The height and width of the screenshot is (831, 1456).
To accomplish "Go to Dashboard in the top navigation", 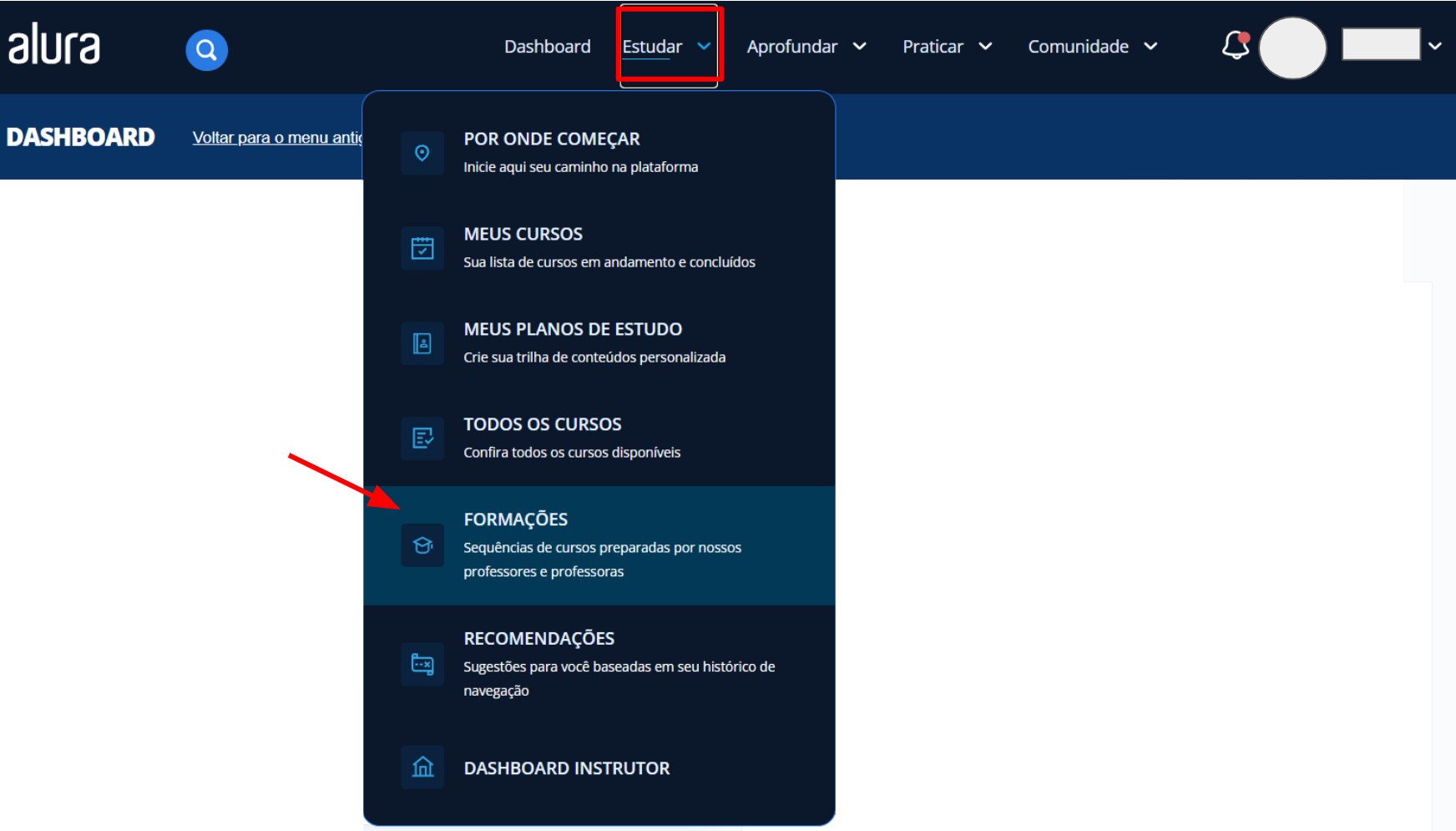I will click(x=547, y=47).
